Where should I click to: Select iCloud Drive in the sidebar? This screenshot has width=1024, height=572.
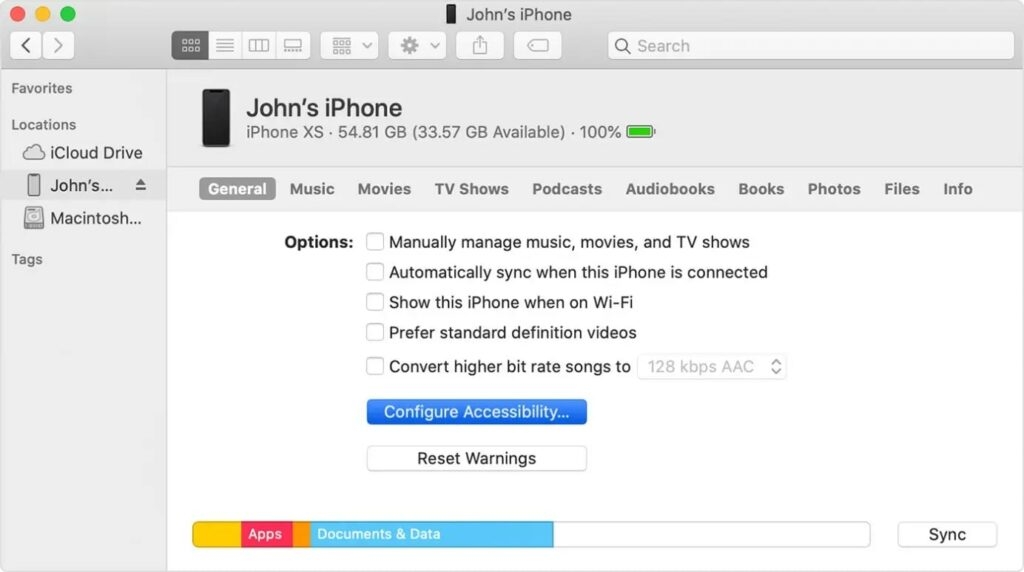(83, 152)
